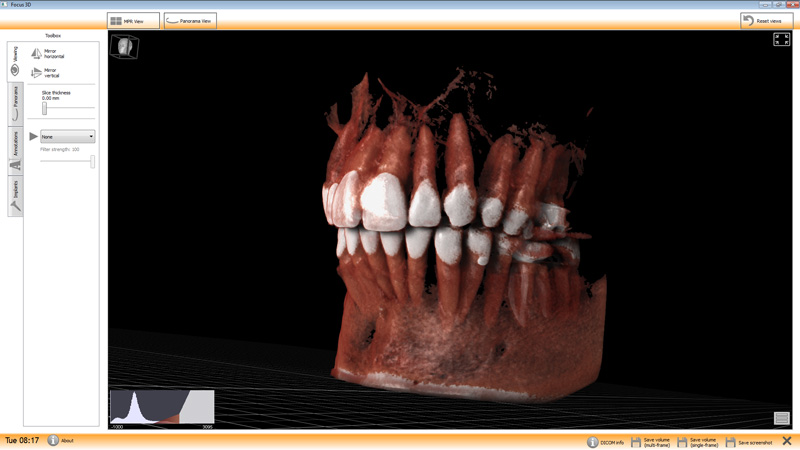
Task: Open the layout icon in viewport corner
Action: coord(781,418)
